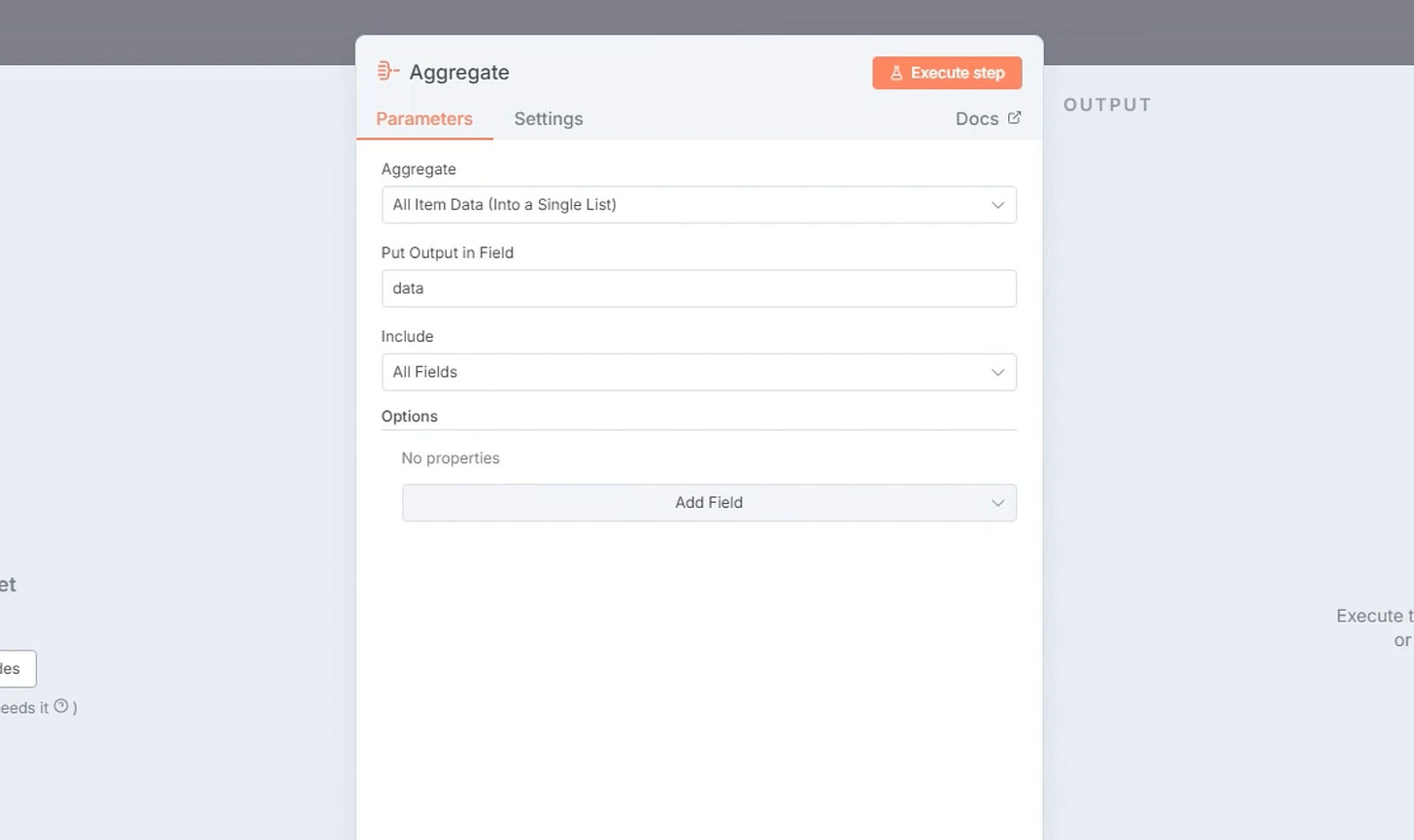Click the OUTPUT panel header
The height and width of the screenshot is (840, 1414).
1105,105
